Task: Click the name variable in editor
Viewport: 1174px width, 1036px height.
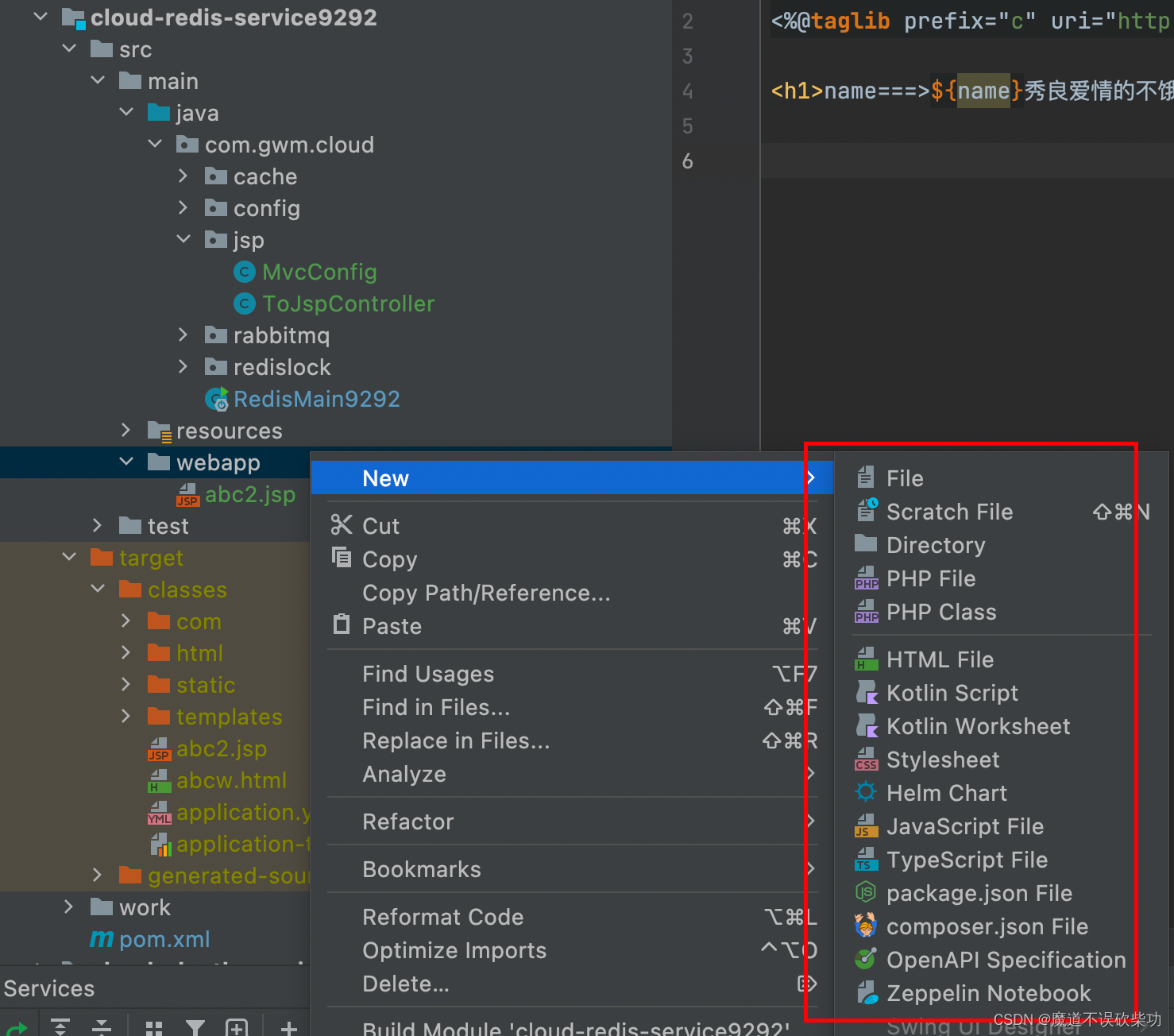Action: tap(983, 91)
